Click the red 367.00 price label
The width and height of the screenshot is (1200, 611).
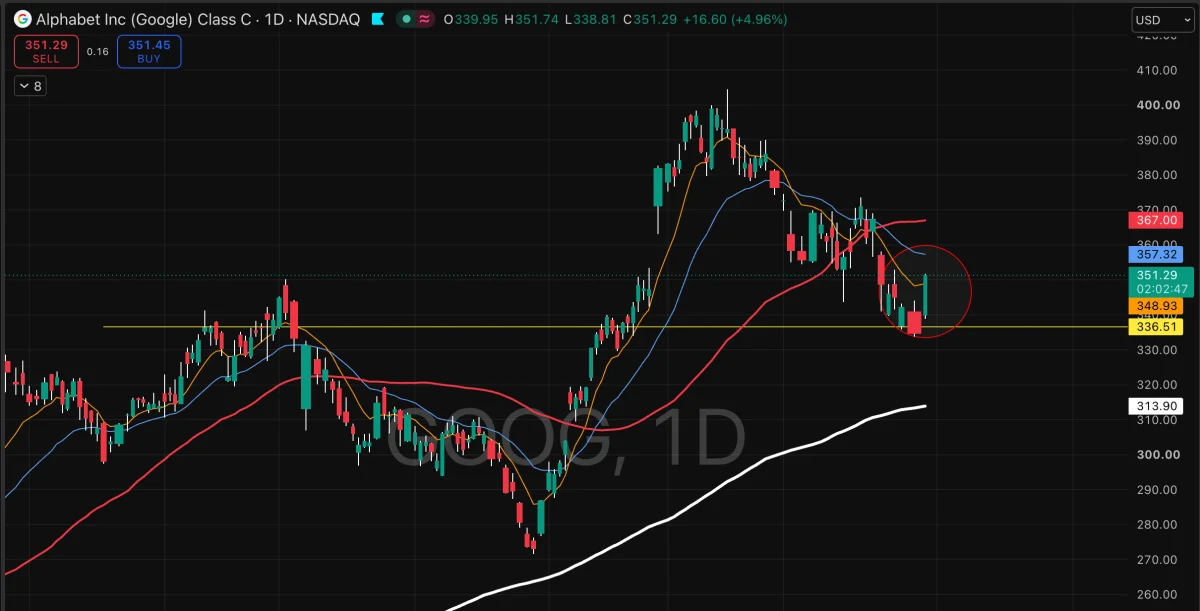click(1156, 220)
